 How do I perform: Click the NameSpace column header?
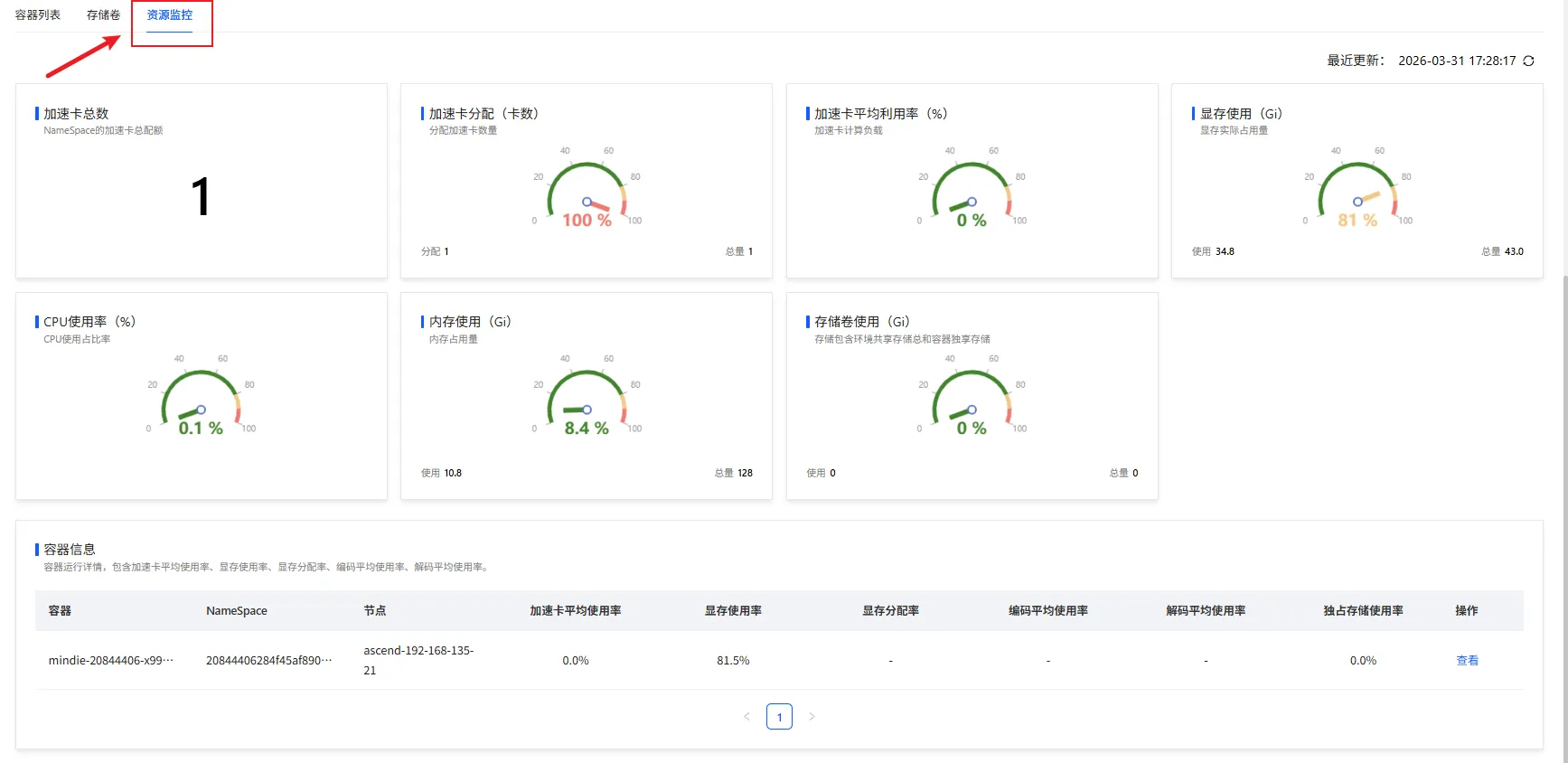click(237, 611)
